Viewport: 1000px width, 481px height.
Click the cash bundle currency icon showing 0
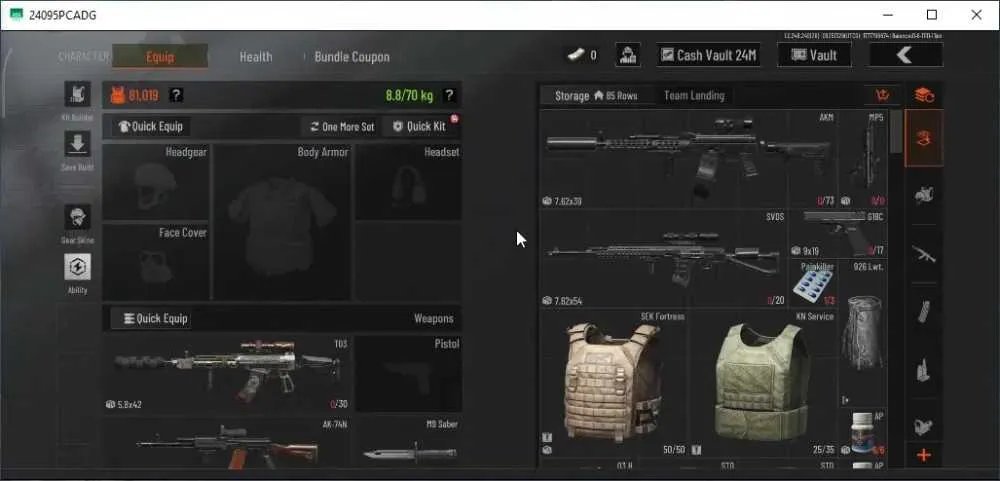tap(575, 55)
